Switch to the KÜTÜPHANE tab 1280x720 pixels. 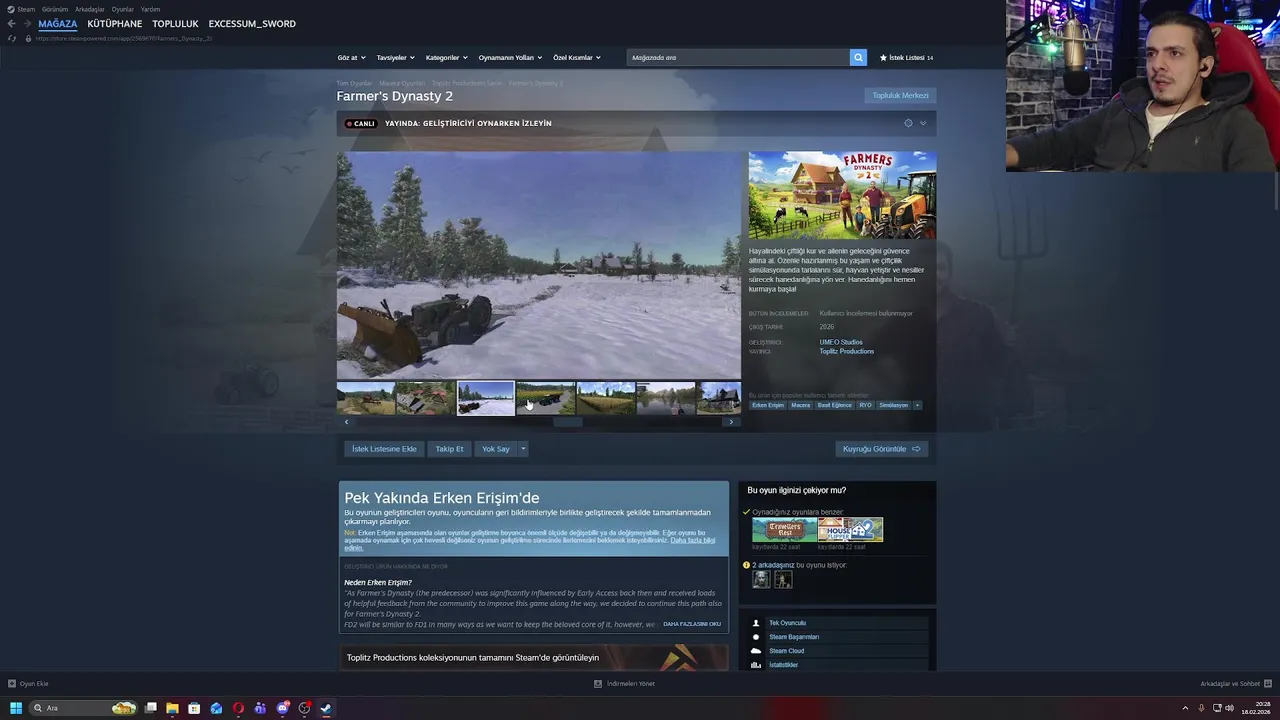115,23
